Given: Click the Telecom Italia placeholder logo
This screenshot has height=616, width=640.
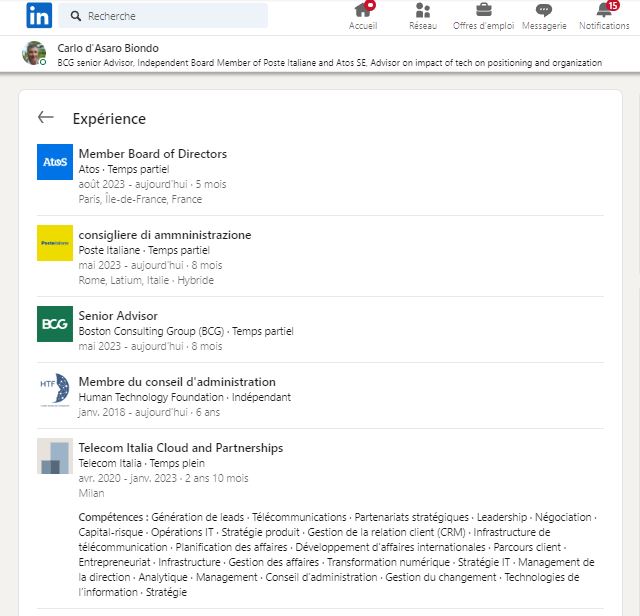Looking at the screenshot, I should (x=55, y=456).
